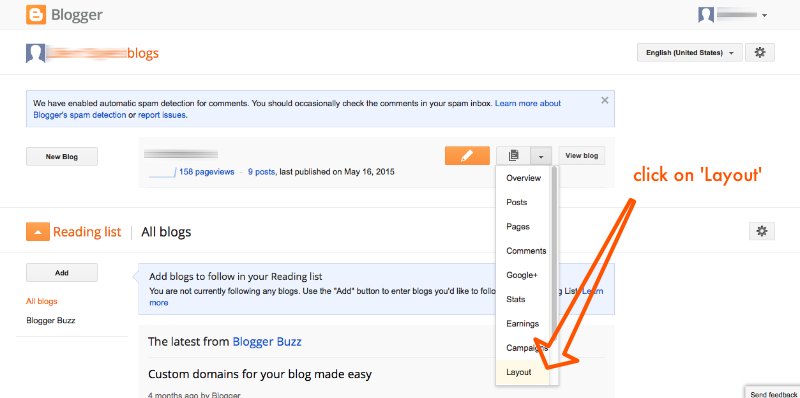Click the profile picture beside blogs heading
Viewport: 800px width, 398px height.
coord(36,53)
